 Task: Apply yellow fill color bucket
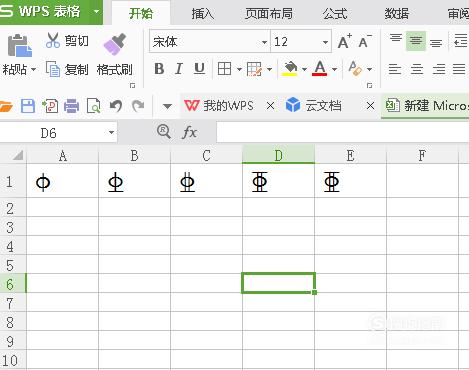pos(290,69)
